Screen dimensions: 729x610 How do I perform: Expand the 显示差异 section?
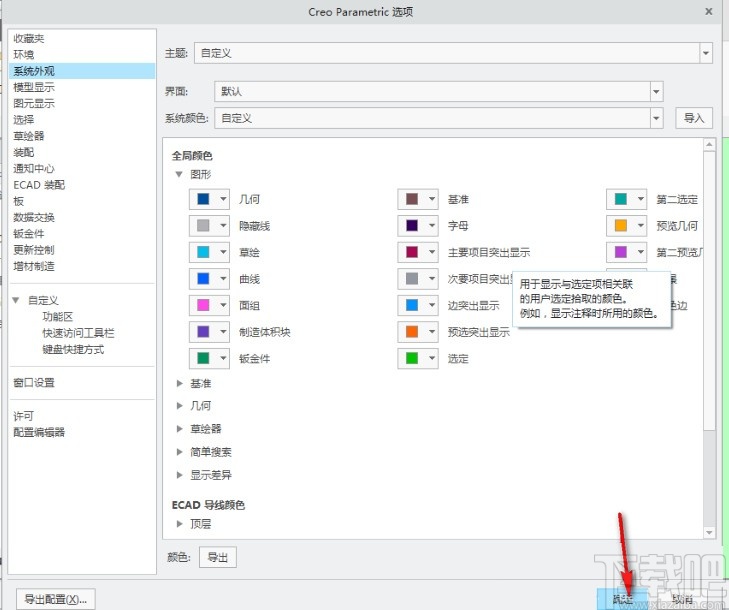179,475
